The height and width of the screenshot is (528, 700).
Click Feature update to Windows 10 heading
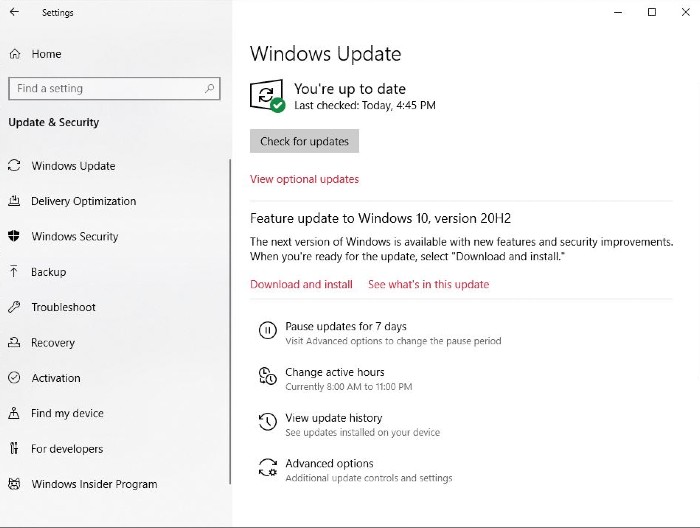(380, 218)
